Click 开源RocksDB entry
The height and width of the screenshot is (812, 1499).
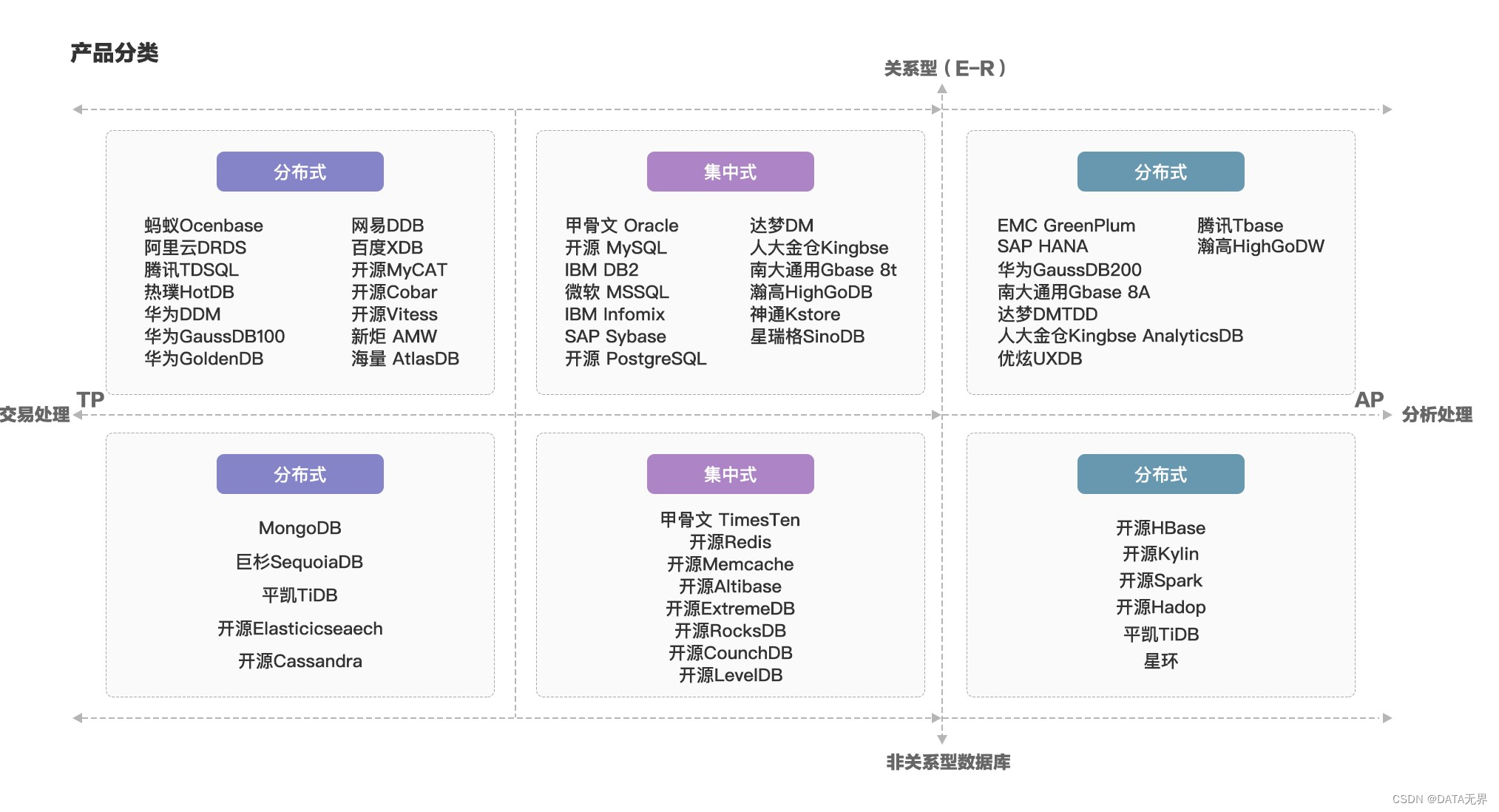(731, 631)
